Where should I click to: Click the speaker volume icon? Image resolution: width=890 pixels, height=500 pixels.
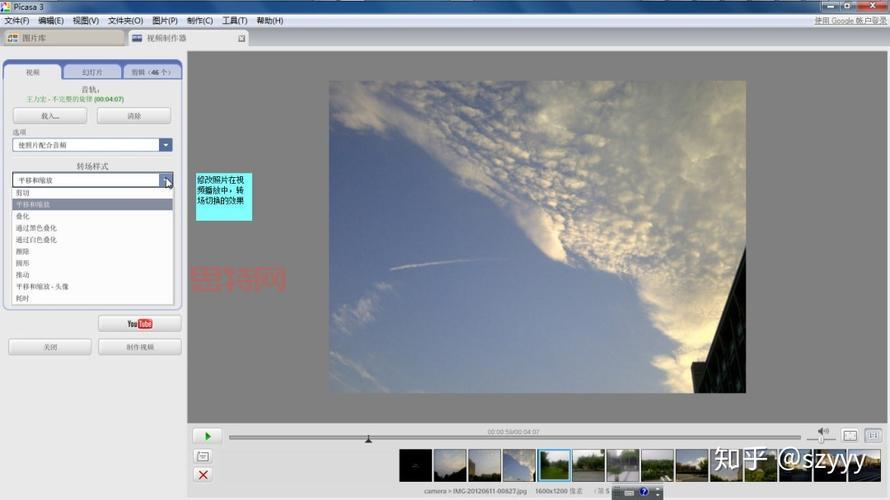click(822, 432)
